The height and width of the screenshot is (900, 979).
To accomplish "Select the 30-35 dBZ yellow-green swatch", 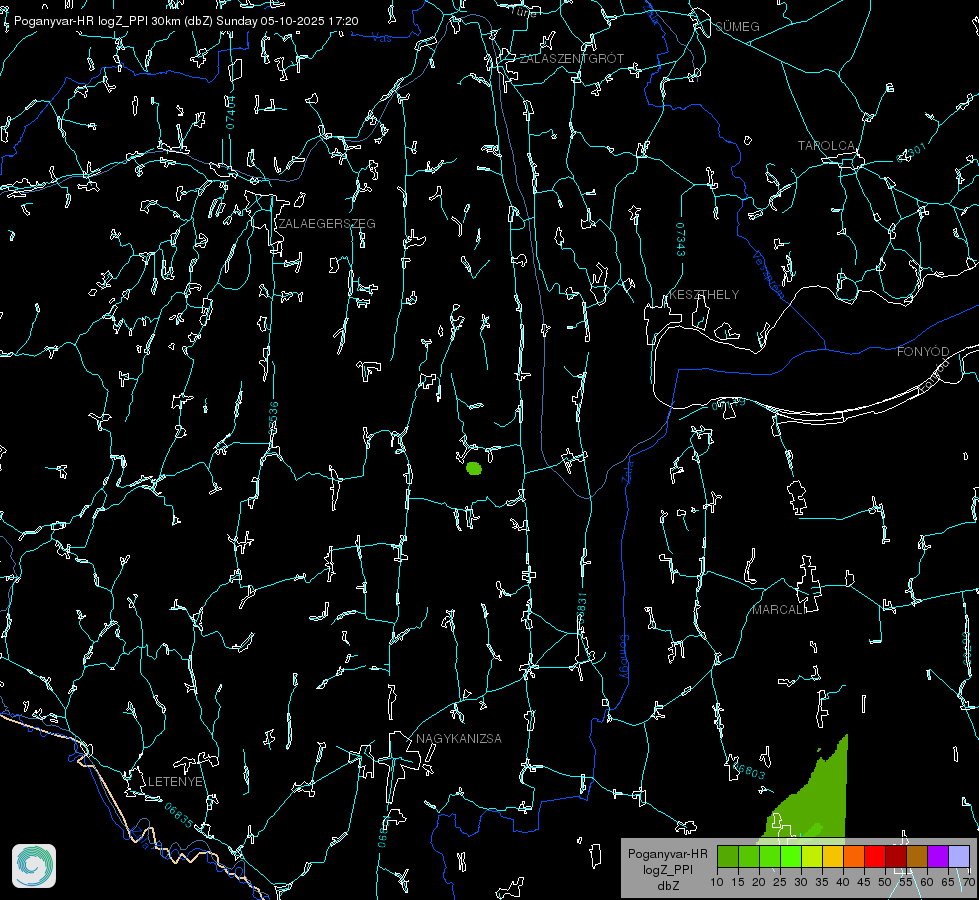I will [x=812, y=856].
